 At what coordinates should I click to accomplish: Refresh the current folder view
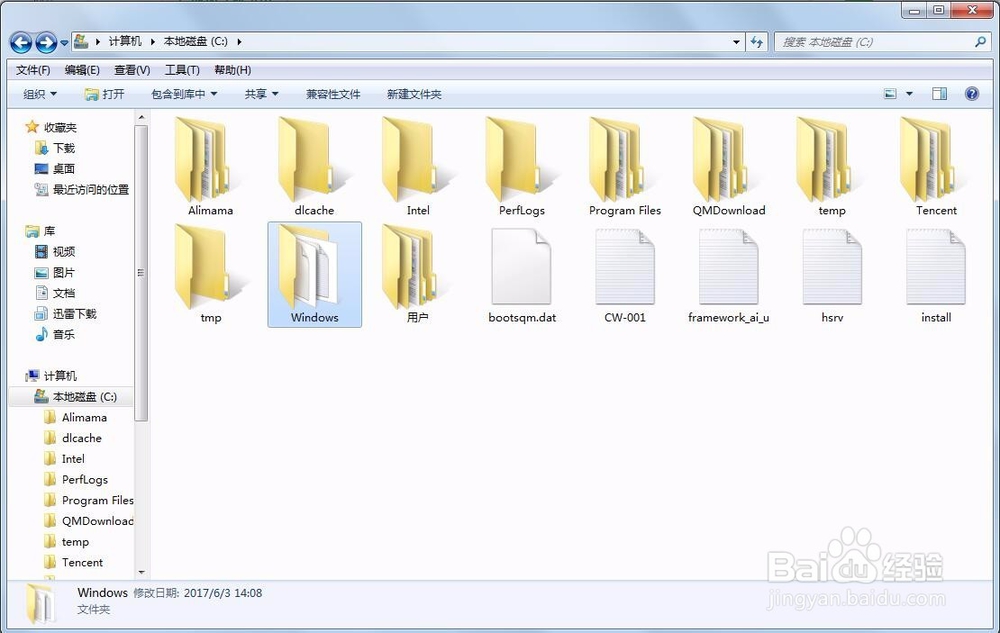pyautogui.click(x=756, y=42)
